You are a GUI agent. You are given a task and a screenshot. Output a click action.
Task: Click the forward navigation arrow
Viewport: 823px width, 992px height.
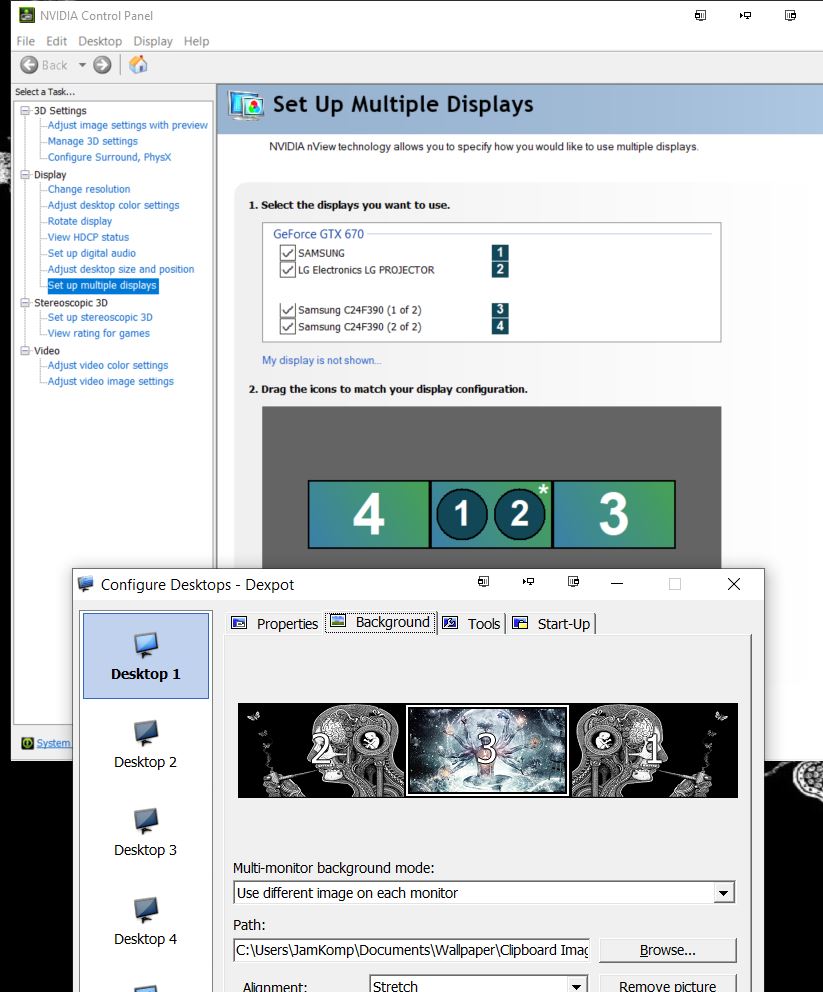(103, 64)
